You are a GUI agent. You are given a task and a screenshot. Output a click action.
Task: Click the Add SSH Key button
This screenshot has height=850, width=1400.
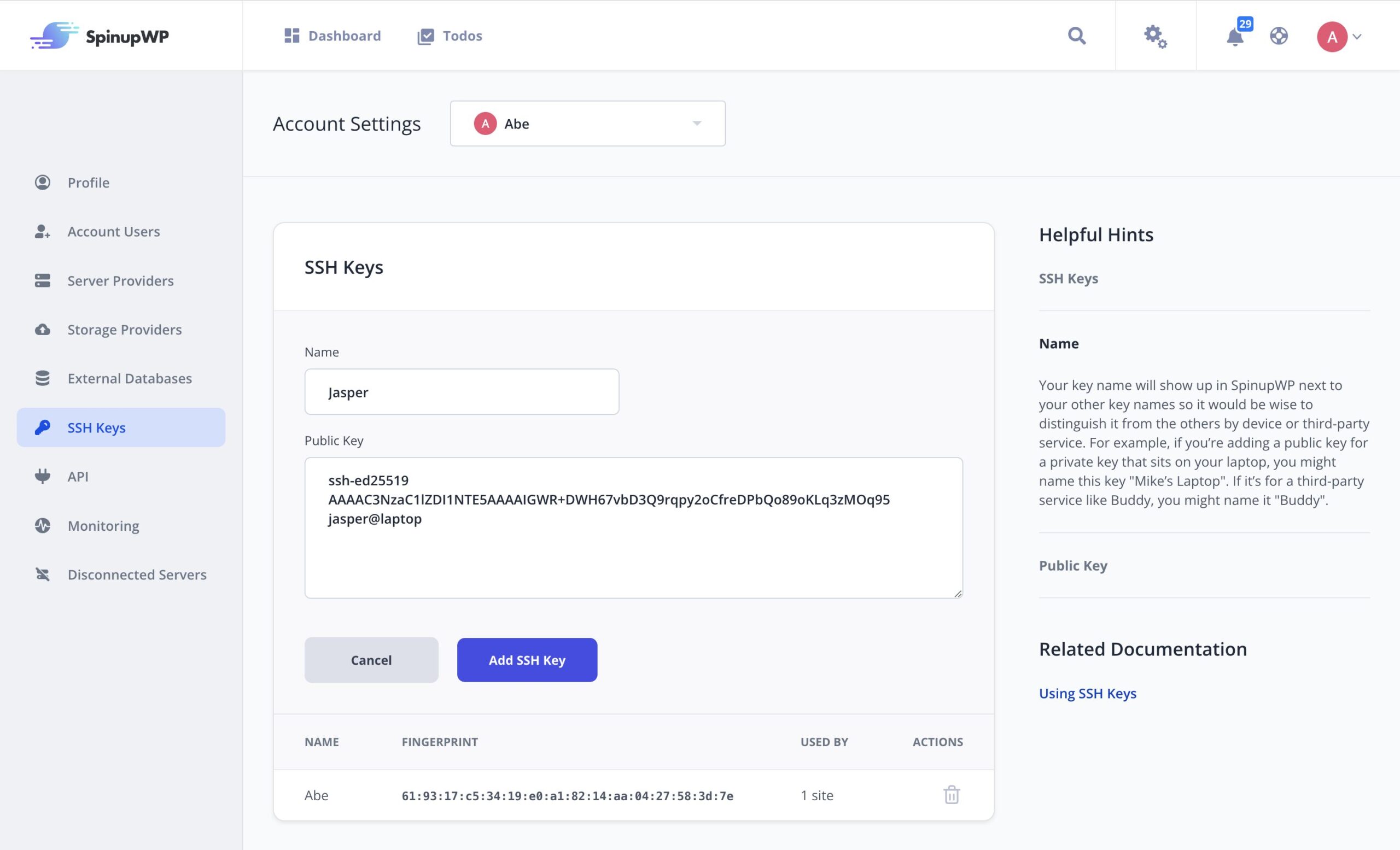click(x=527, y=660)
